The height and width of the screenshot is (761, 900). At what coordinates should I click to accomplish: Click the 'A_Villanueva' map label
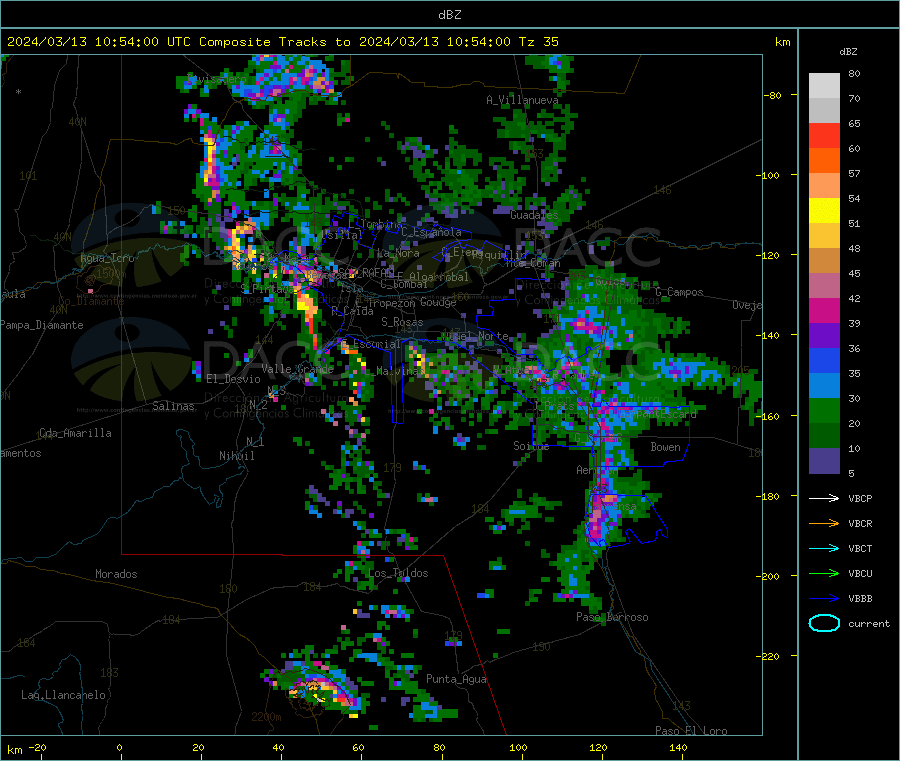522,100
